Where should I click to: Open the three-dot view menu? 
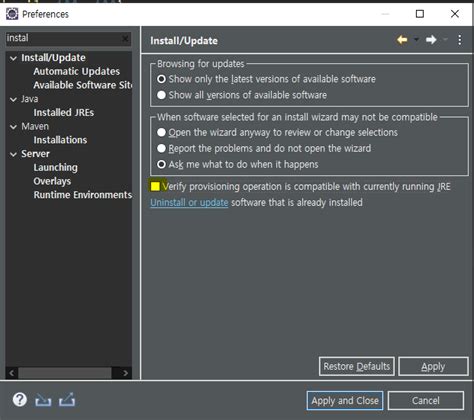click(460, 40)
